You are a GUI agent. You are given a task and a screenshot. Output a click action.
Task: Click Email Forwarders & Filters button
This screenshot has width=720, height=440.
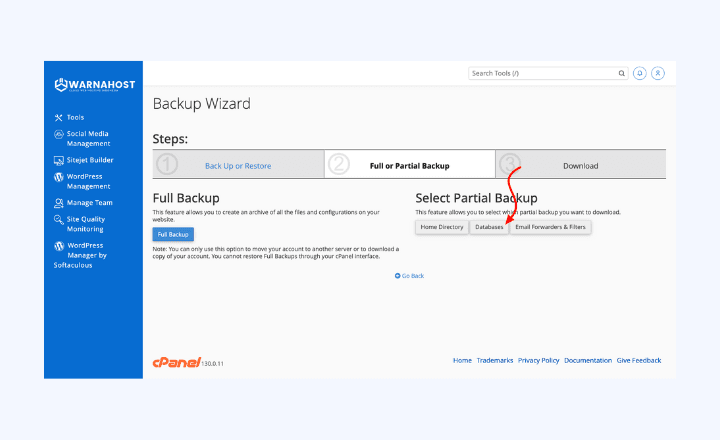(551, 227)
